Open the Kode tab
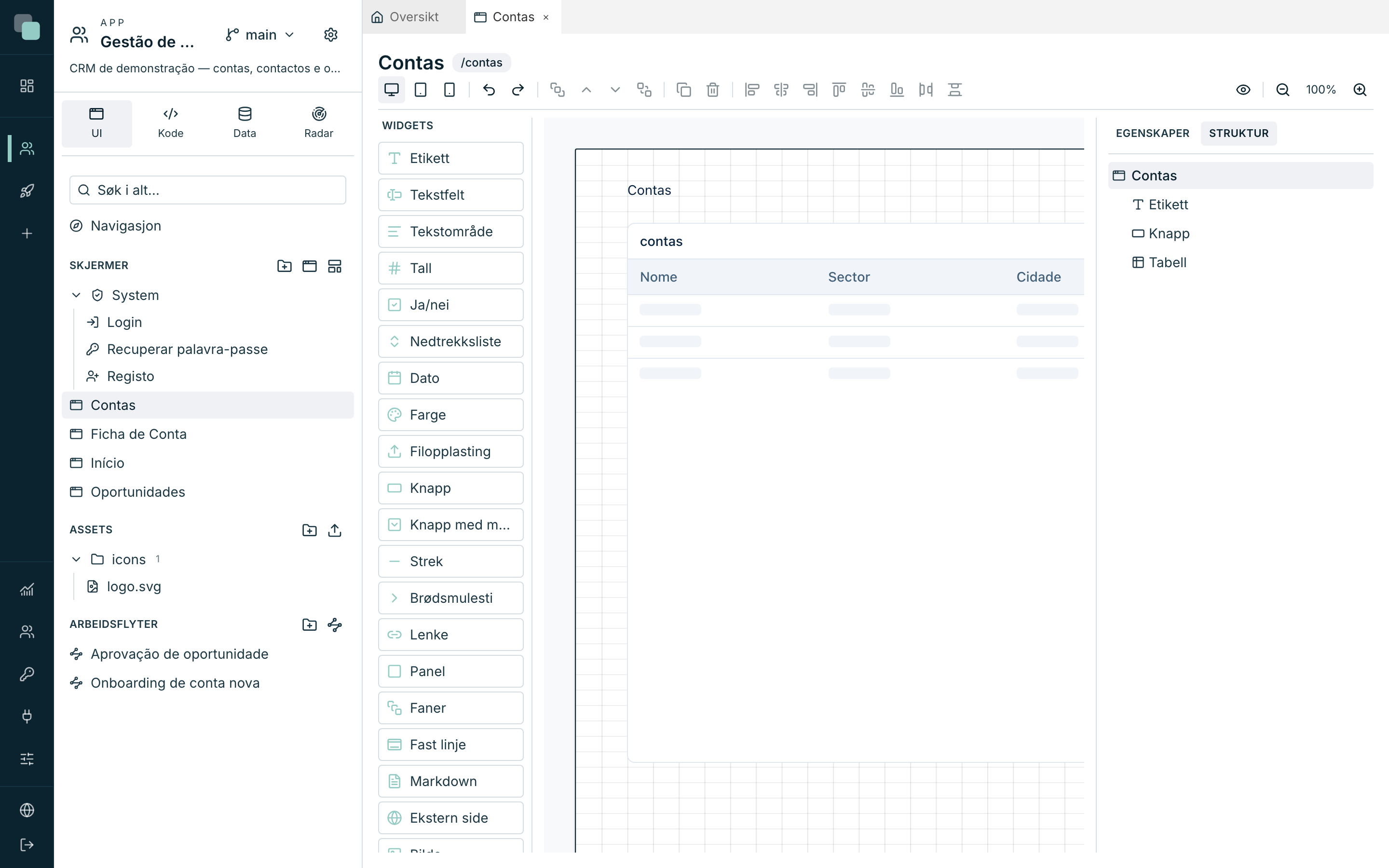Image resolution: width=1389 pixels, height=868 pixels. click(170, 123)
